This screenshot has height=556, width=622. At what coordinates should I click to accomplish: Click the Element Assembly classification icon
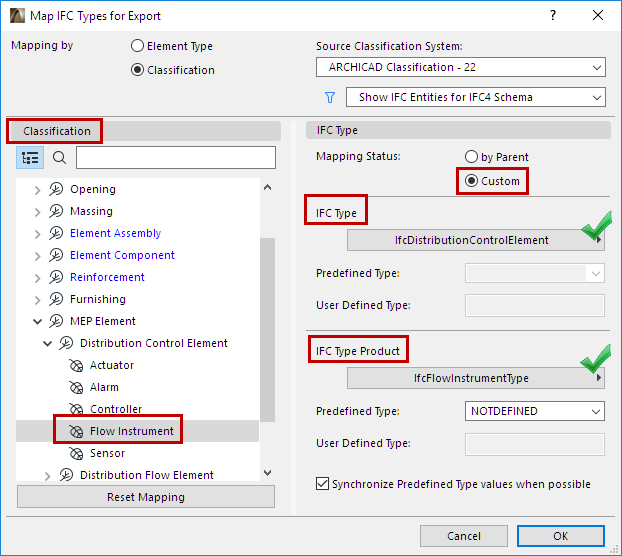(x=56, y=233)
